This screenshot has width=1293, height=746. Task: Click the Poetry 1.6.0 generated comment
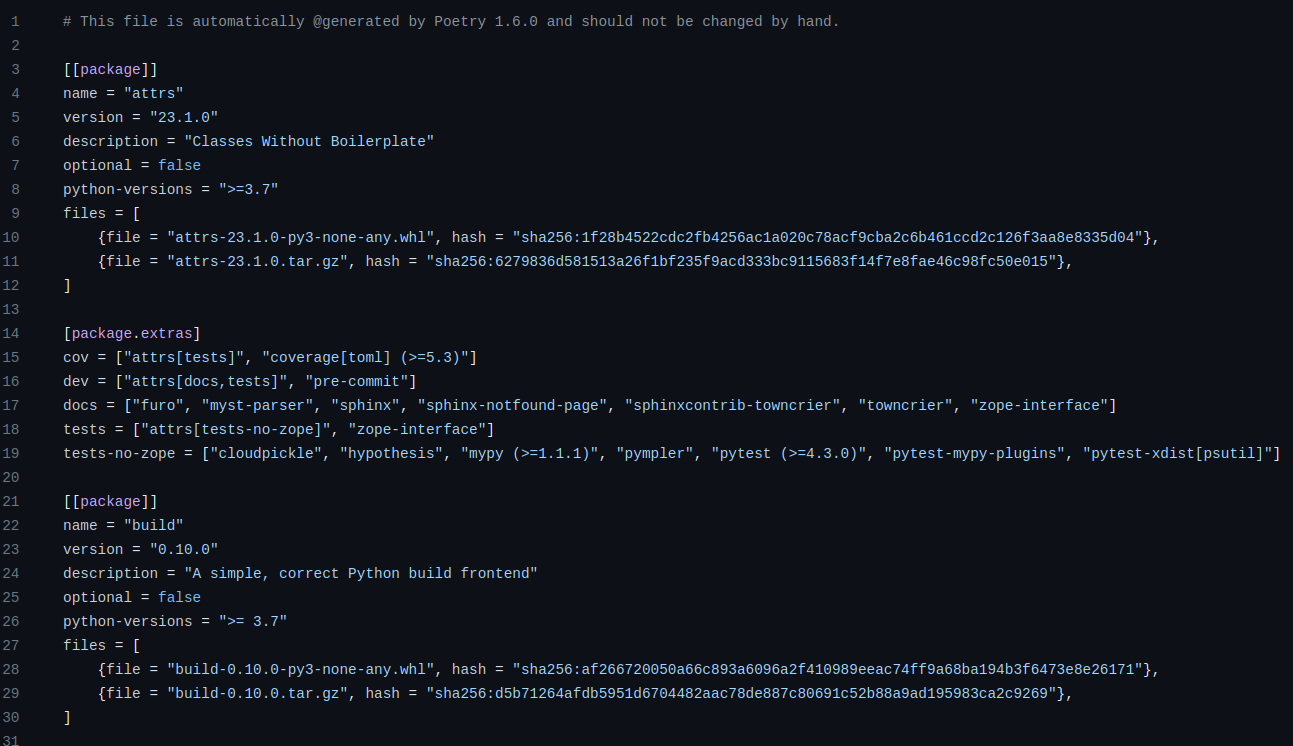(451, 21)
